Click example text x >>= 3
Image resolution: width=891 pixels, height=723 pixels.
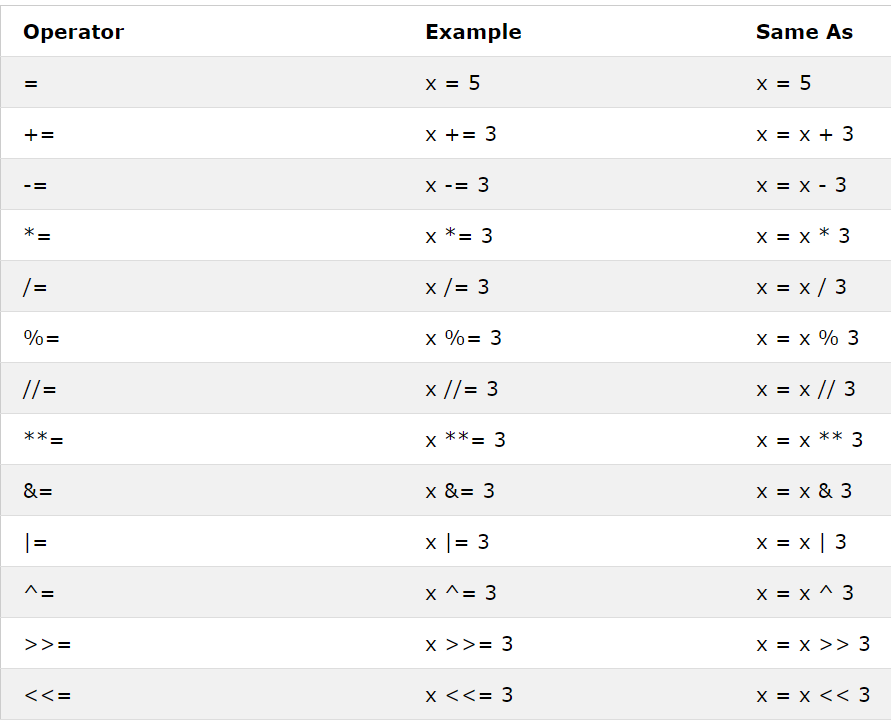point(469,644)
